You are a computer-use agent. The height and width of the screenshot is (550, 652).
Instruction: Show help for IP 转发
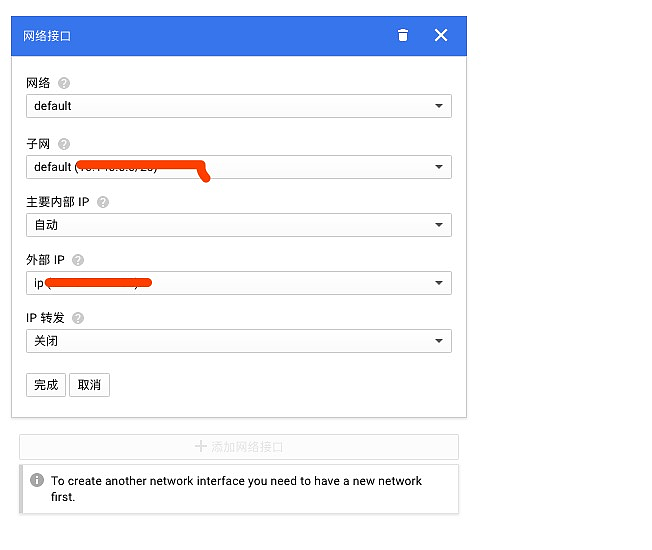[78, 318]
